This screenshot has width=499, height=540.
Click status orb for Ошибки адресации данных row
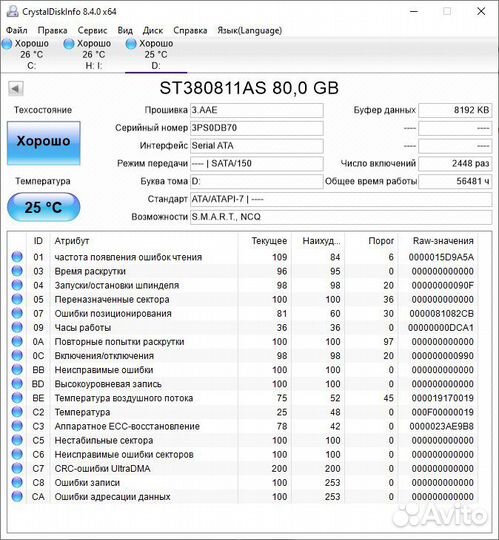tap(17, 497)
